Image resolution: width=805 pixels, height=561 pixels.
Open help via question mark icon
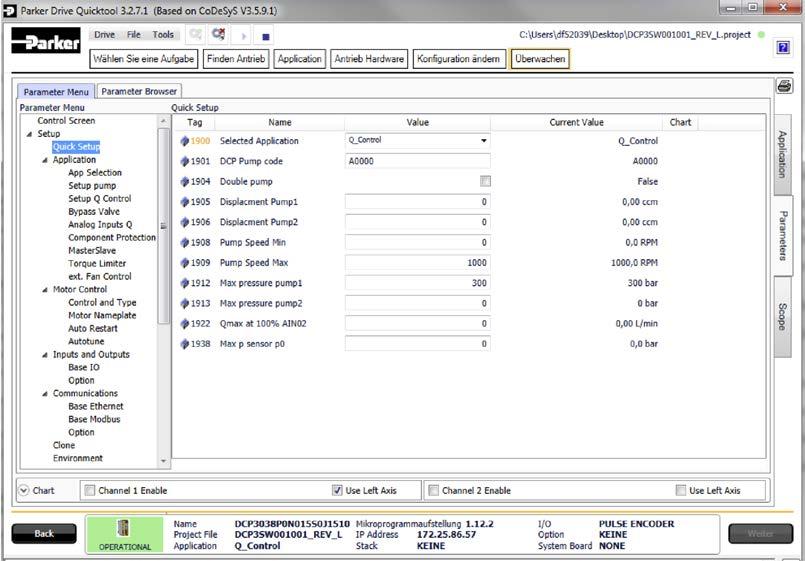click(783, 48)
